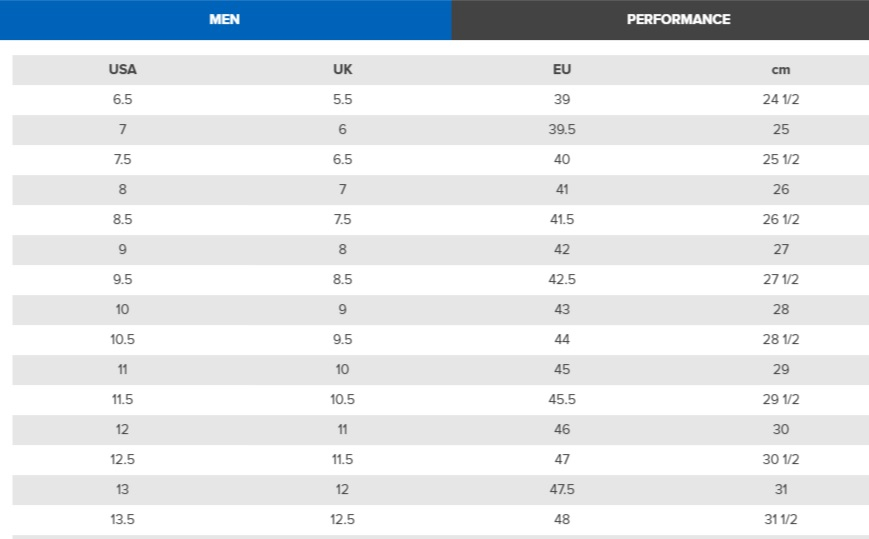
Task: Click USA size 6.5 cell
Action: coord(122,100)
